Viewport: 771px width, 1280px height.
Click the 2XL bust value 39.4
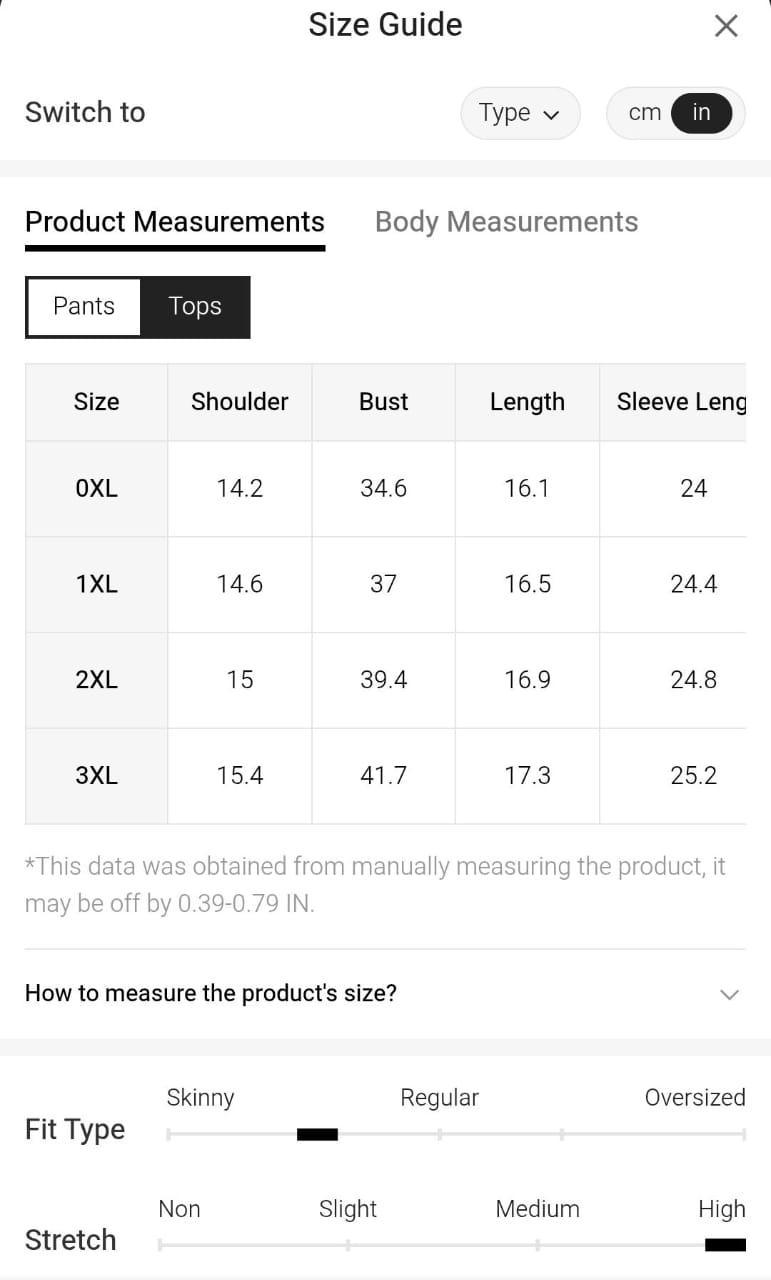pos(383,680)
